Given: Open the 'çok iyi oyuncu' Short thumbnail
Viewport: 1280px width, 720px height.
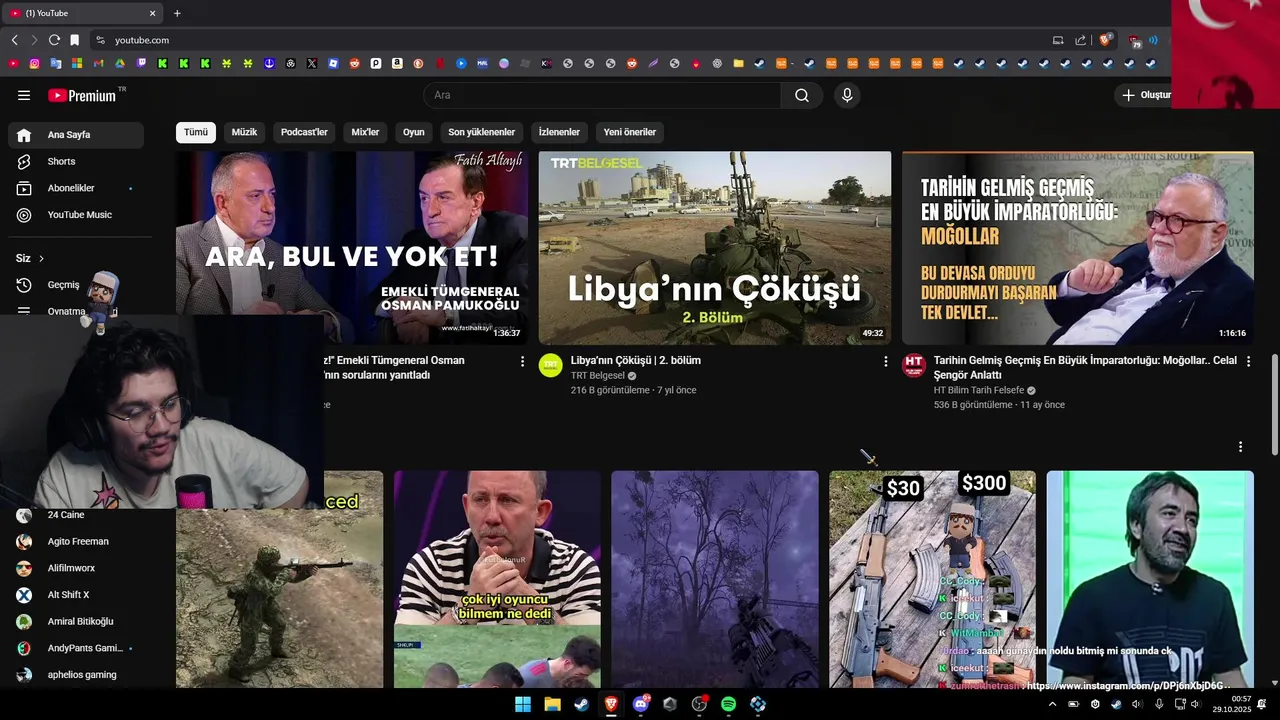Looking at the screenshot, I should 497,579.
